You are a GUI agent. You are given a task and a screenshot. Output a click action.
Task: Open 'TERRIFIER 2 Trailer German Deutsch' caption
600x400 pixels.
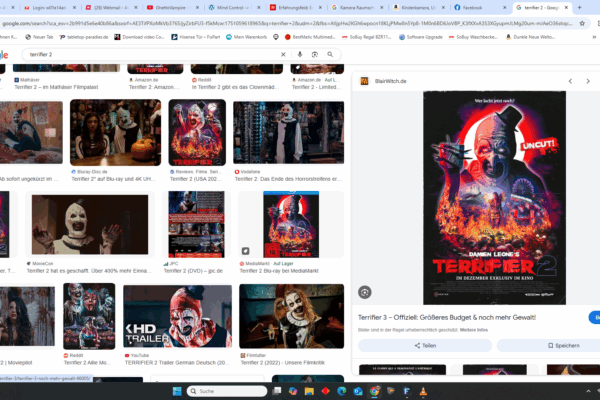[x=175, y=362]
